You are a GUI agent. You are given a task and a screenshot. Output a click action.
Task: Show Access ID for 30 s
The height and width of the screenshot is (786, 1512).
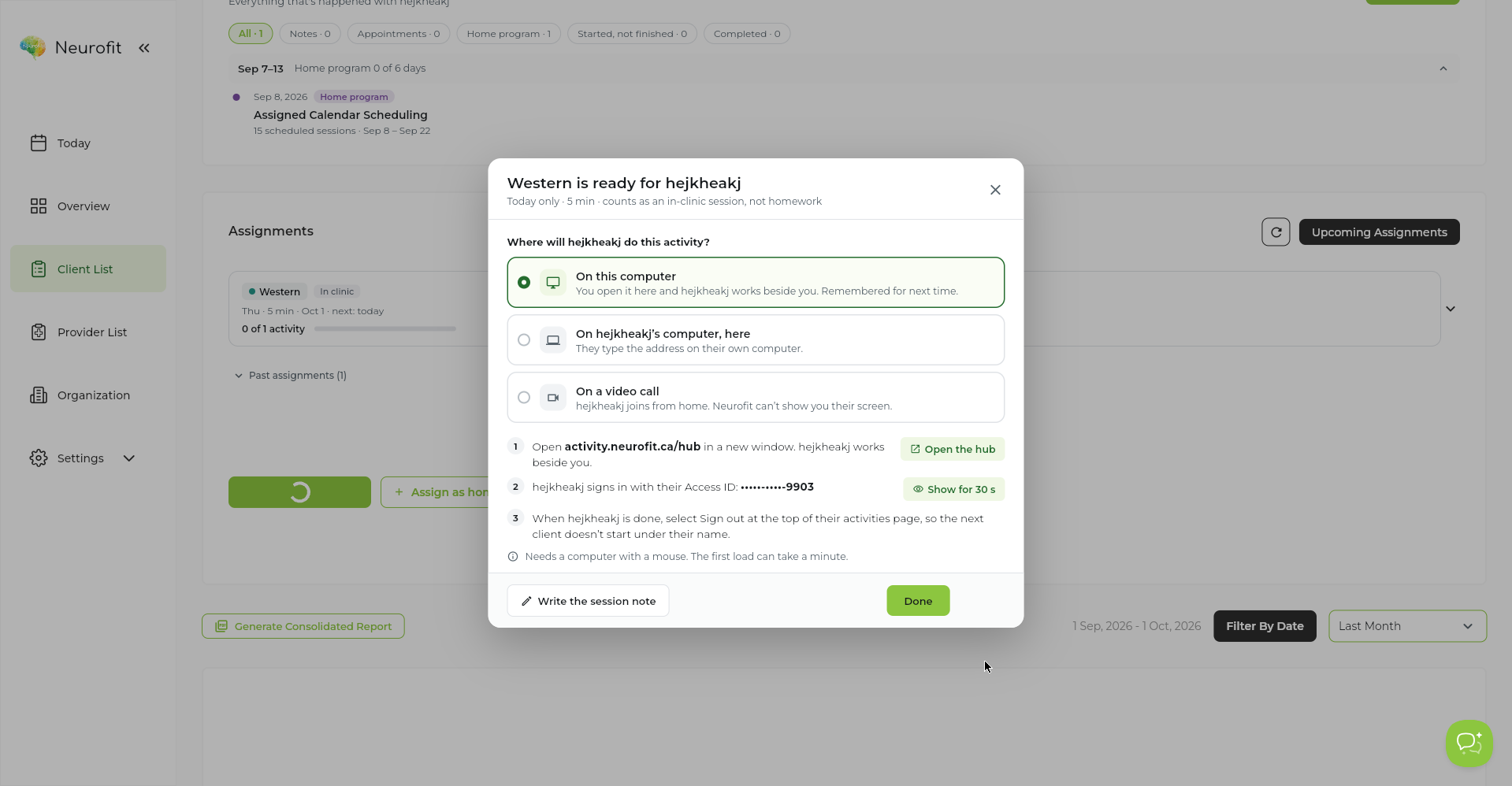click(953, 489)
